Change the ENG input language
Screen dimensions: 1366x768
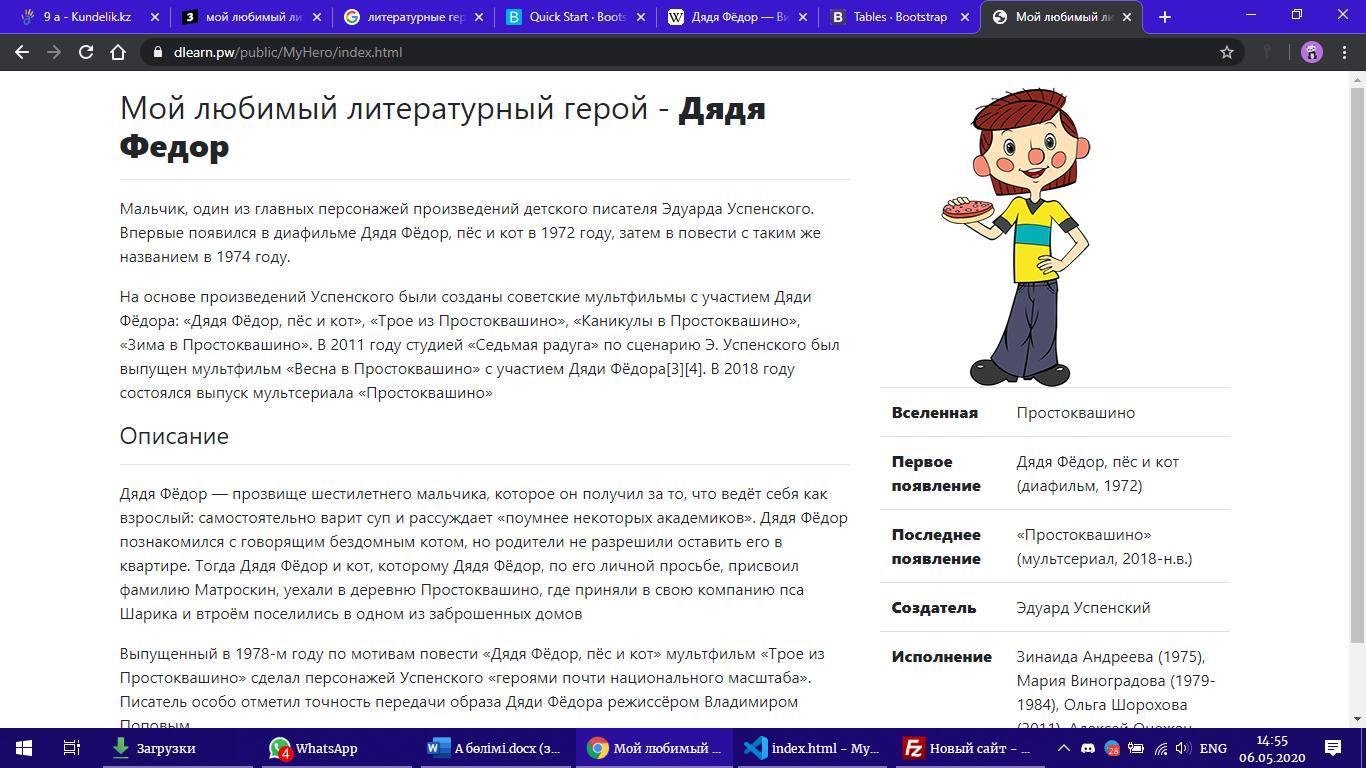point(1213,748)
